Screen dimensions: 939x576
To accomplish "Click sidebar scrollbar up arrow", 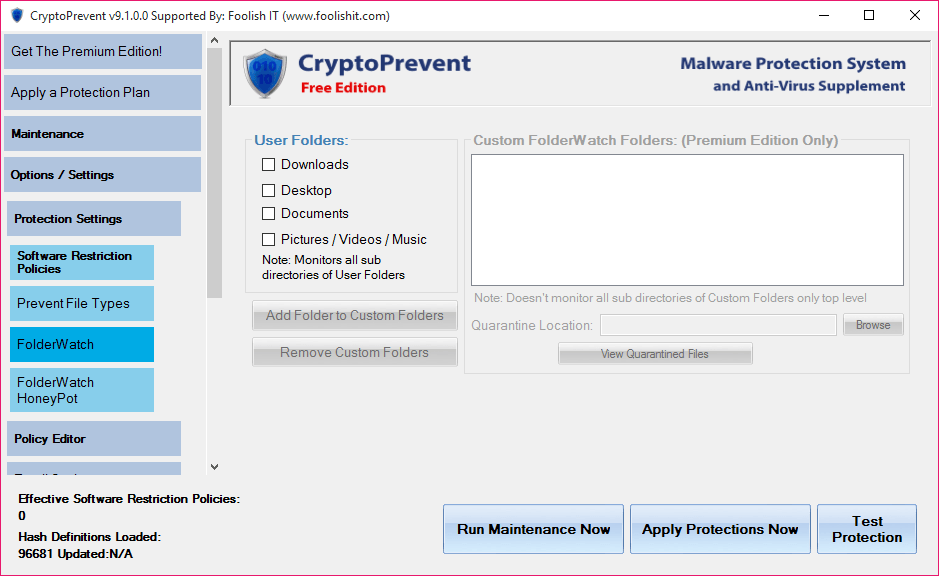I will click(x=214, y=41).
